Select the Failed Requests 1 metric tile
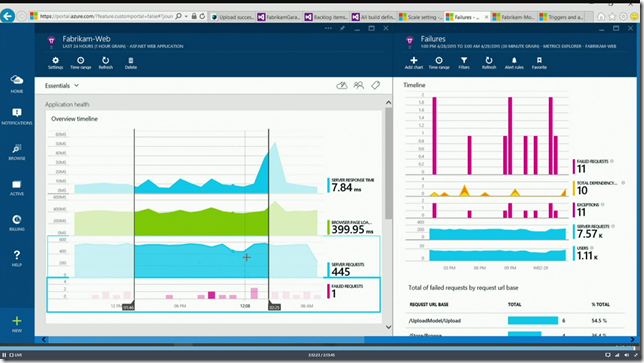 [346, 291]
